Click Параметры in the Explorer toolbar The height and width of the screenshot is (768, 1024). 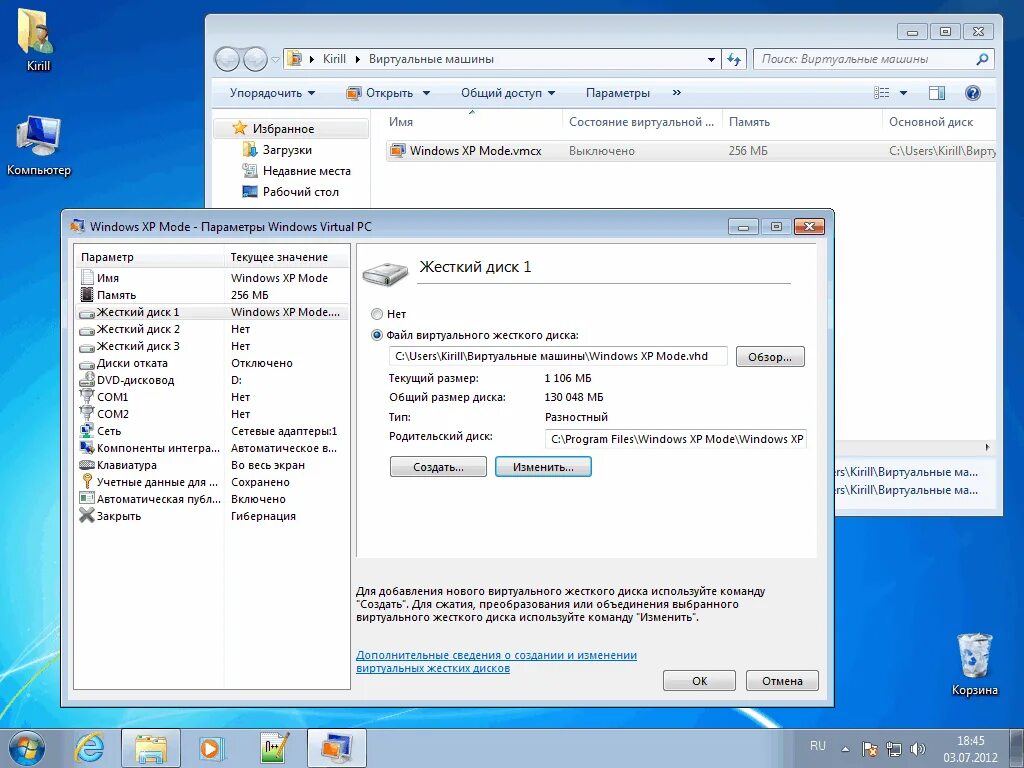(618, 93)
